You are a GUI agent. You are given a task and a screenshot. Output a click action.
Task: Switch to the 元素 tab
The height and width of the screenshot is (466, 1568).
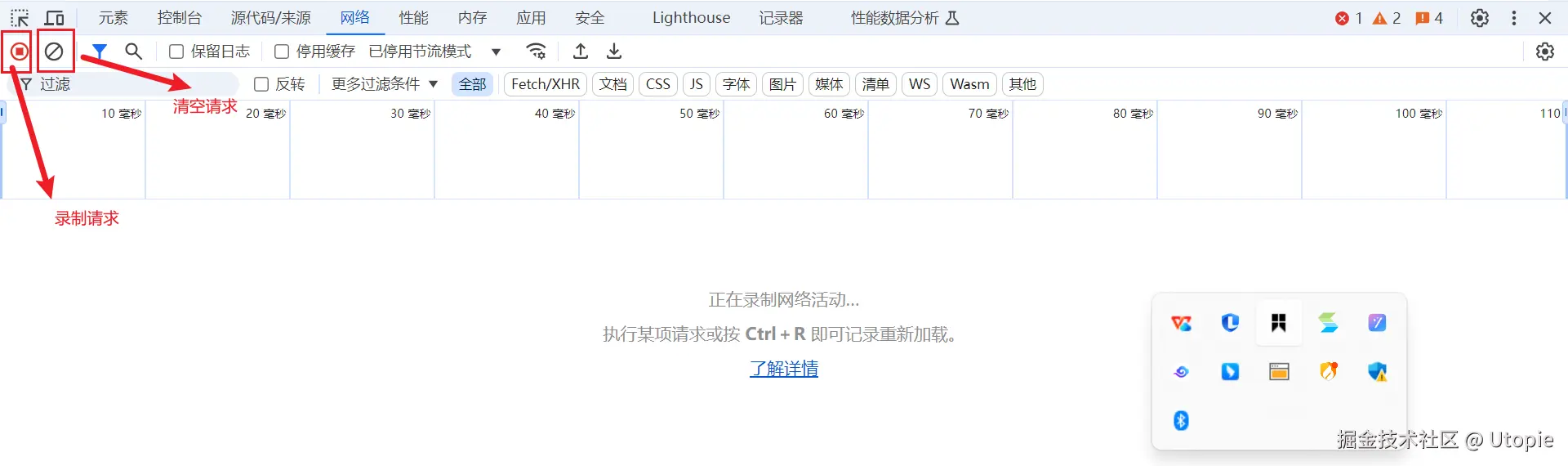point(114,18)
